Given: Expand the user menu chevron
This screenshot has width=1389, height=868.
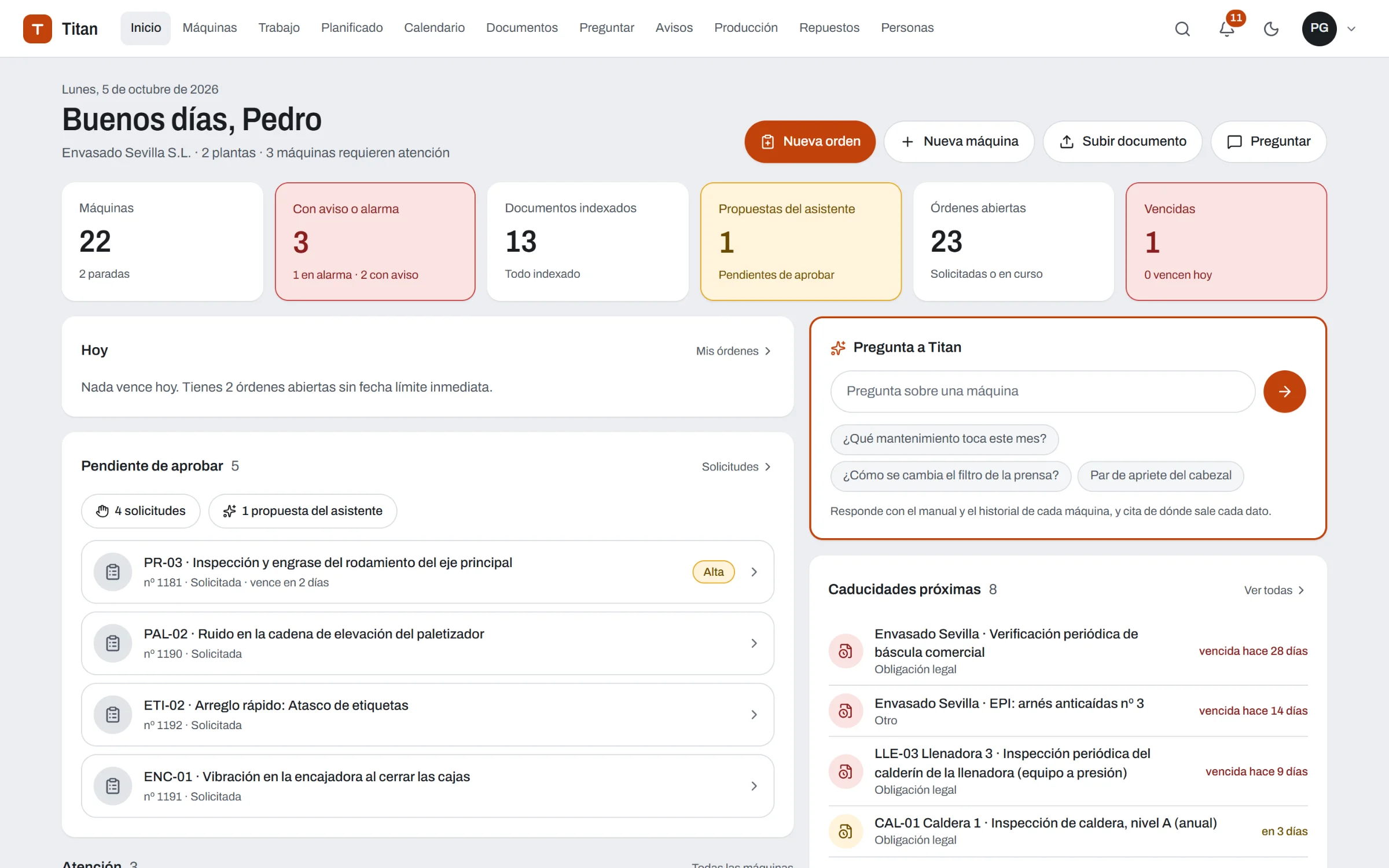Looking at the screenshot, I should tap(1351, 28).
